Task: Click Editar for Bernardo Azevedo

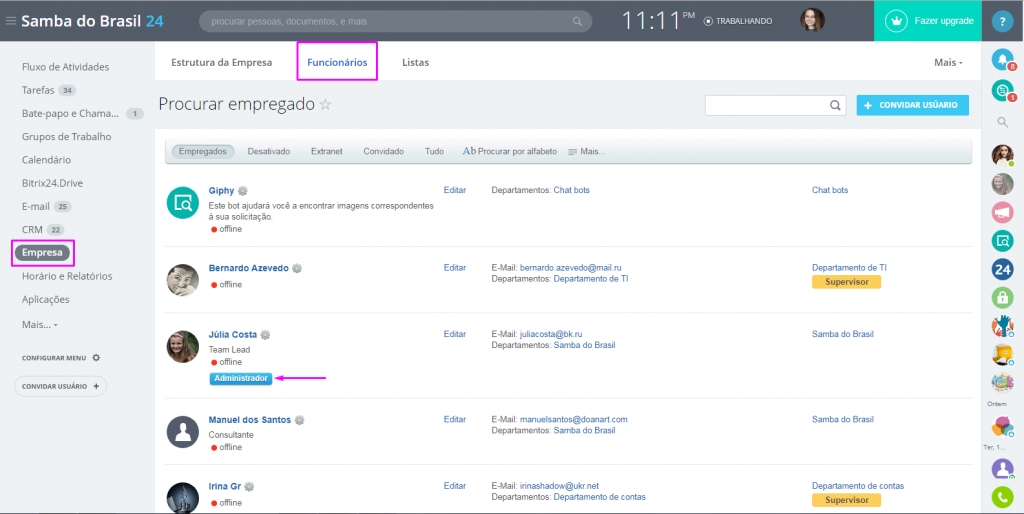Action: point(455,268)
